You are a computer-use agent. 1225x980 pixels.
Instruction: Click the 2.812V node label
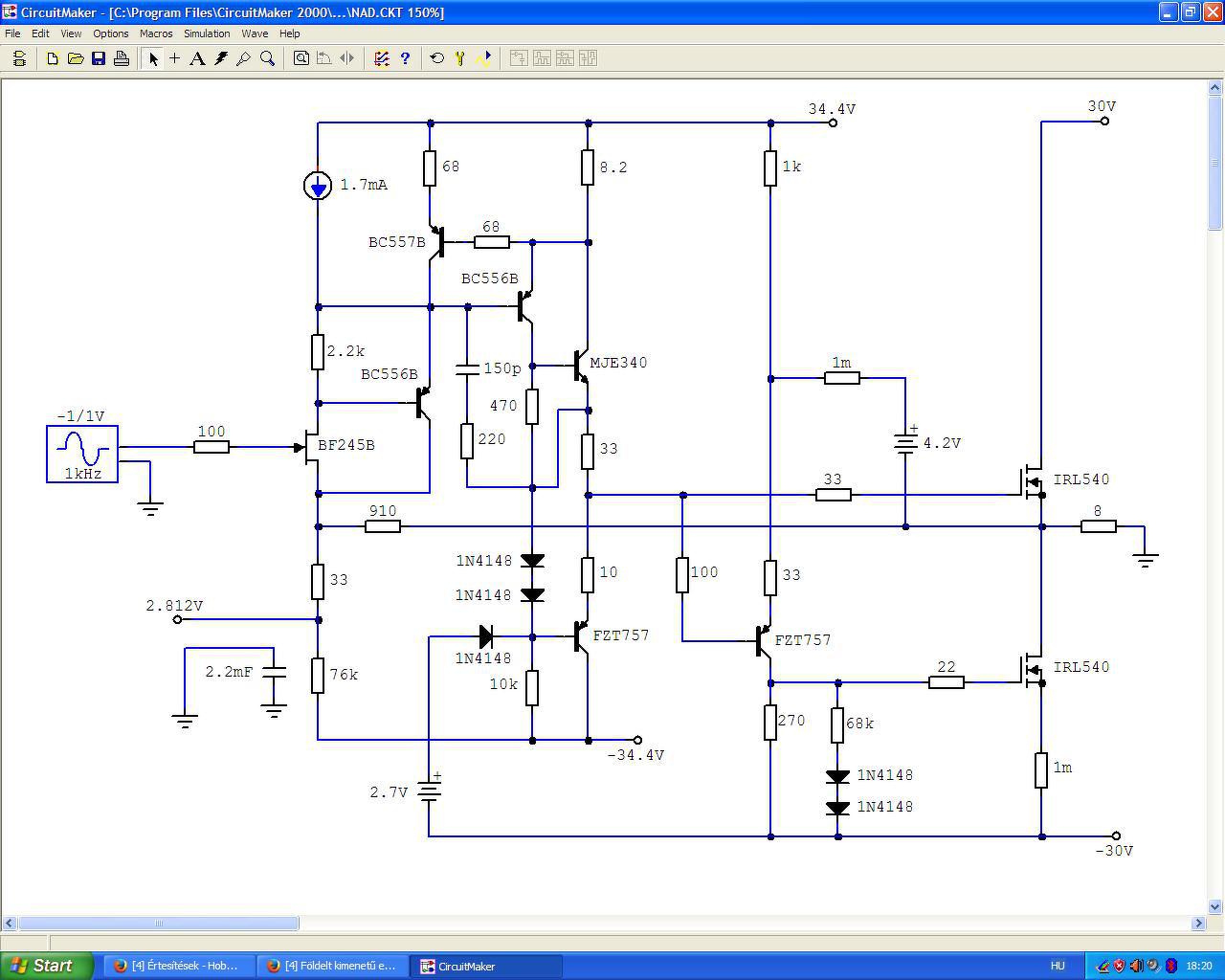pyautogui.click(x=174, y=606)
